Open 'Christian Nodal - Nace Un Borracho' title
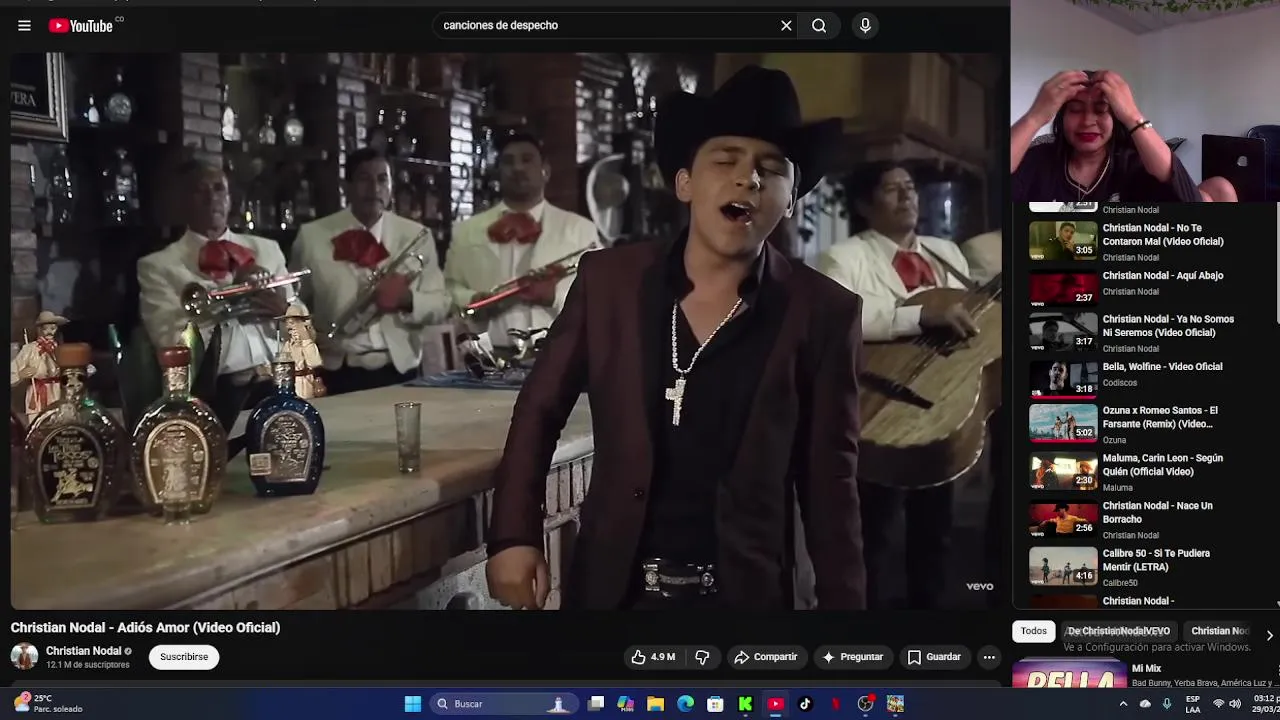1280x720 pixels. pyautogui.click(x=1157, y=512)
